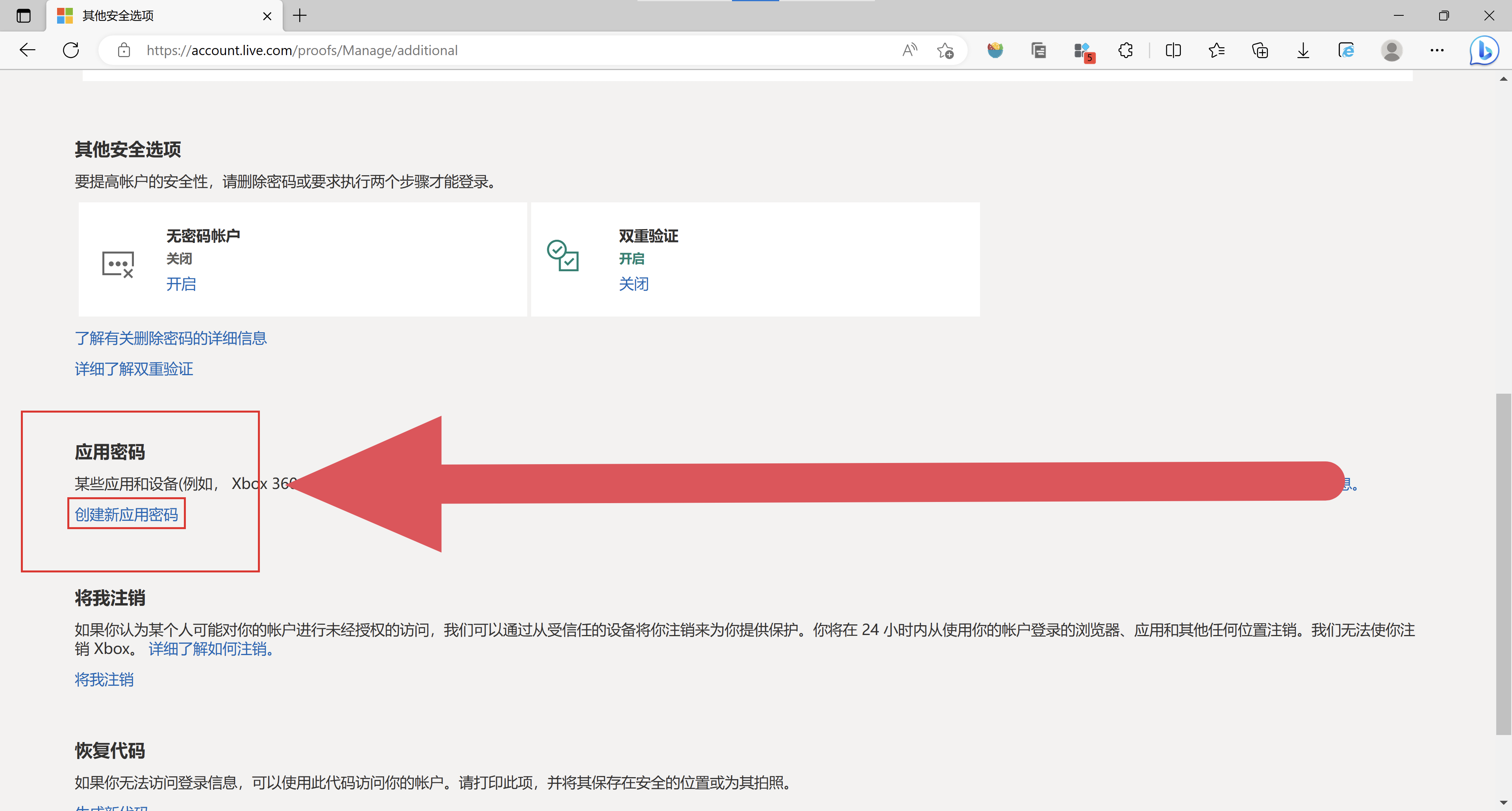The height and width of the screenshot is (811, 1512).
Task: Open a new tab with plus button
Action: [300, 16]
